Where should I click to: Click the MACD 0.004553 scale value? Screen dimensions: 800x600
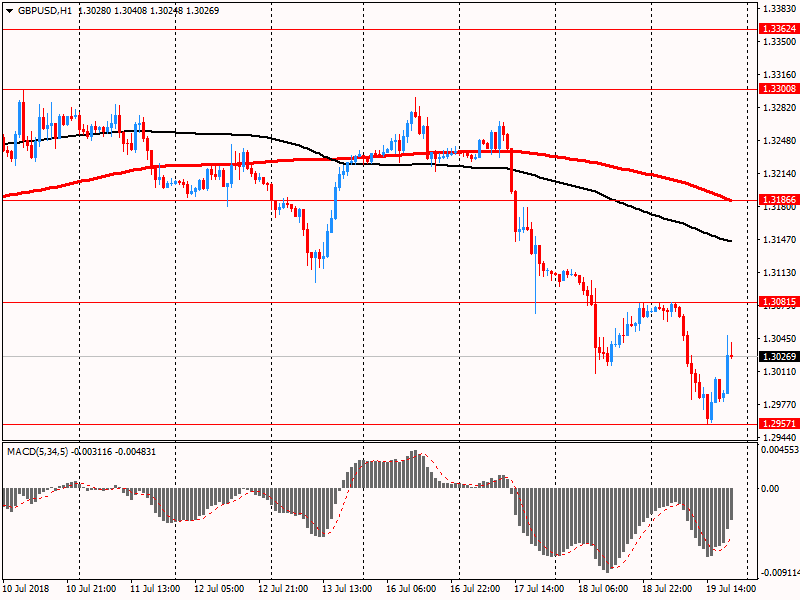[x=780, y=449]
